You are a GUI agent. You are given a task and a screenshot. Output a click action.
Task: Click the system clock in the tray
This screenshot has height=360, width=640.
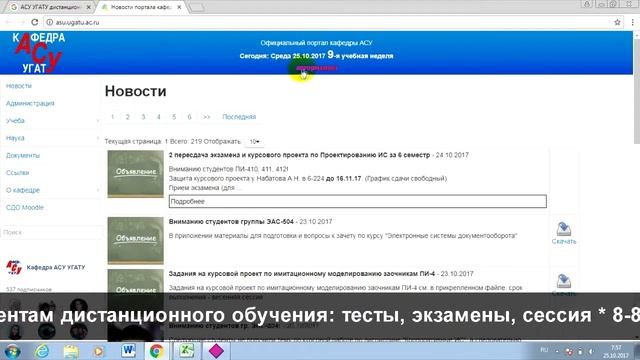click(616, 351)
